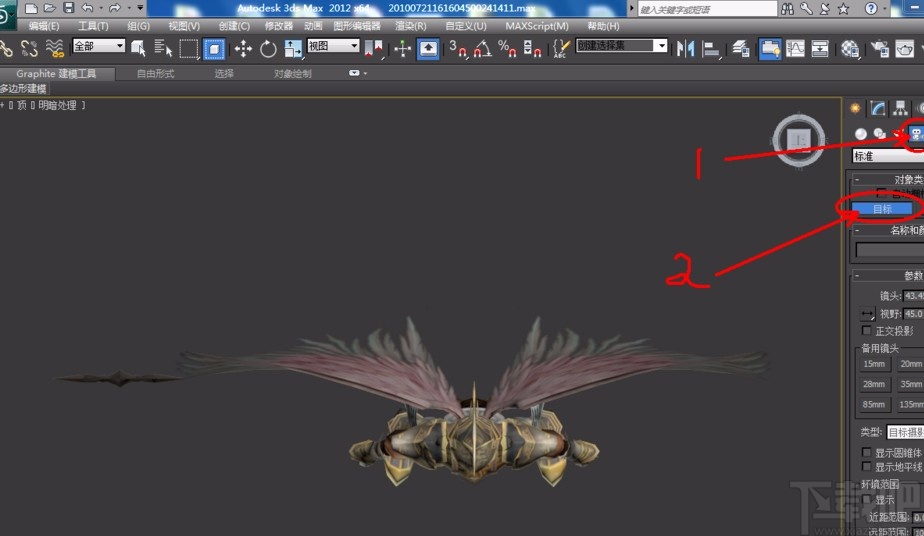Open the '标准' category dropdown in command panel
The height and width of the screenshot is (536, 924).
(x=888, y=156)
